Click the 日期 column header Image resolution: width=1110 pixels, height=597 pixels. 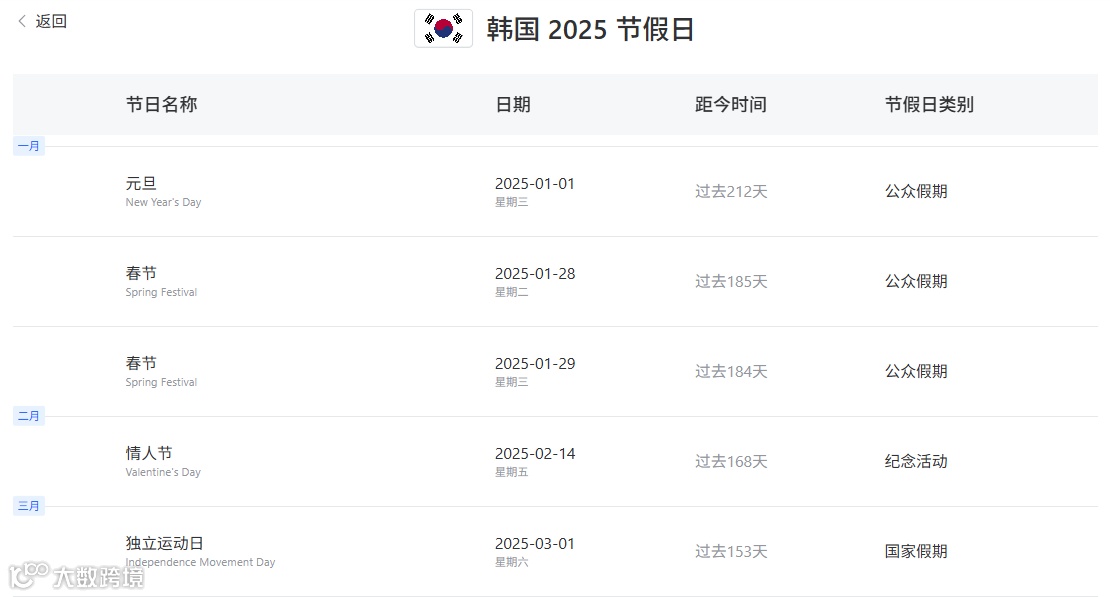point(513,105)
